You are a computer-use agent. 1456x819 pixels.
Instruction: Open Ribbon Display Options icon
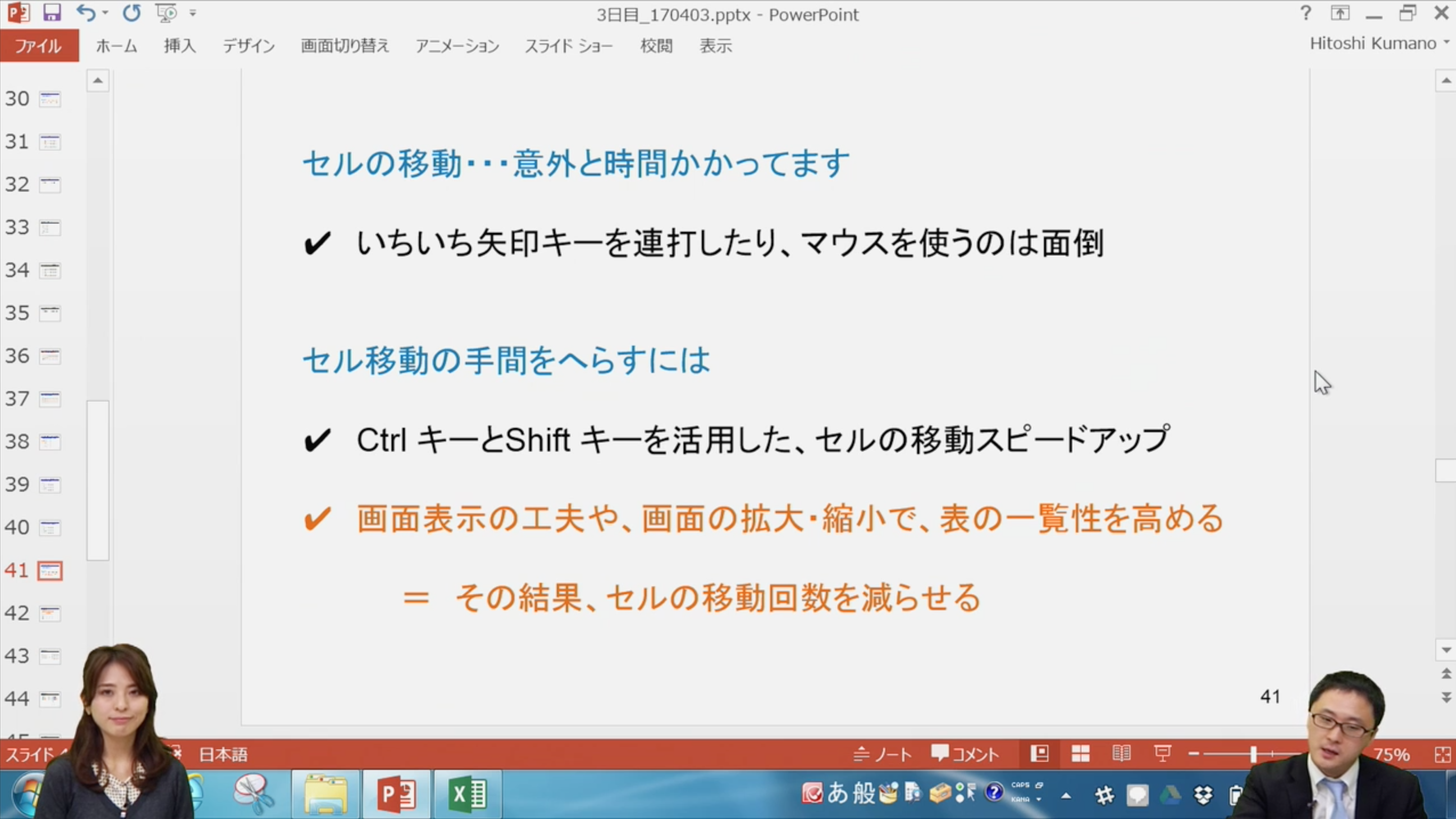(x=1340, y=13)
